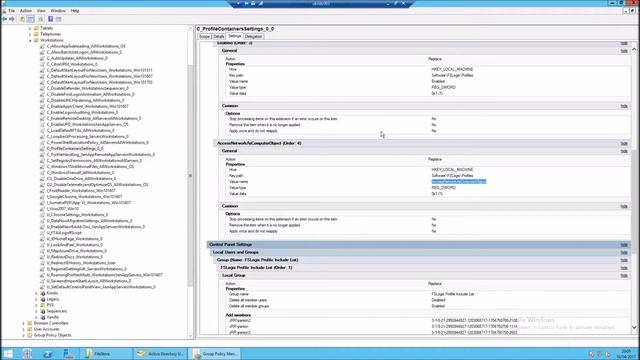The image size is (640, 360).
Task: Click the Group Policy Objects folder icon
Action: pos(30,335)
